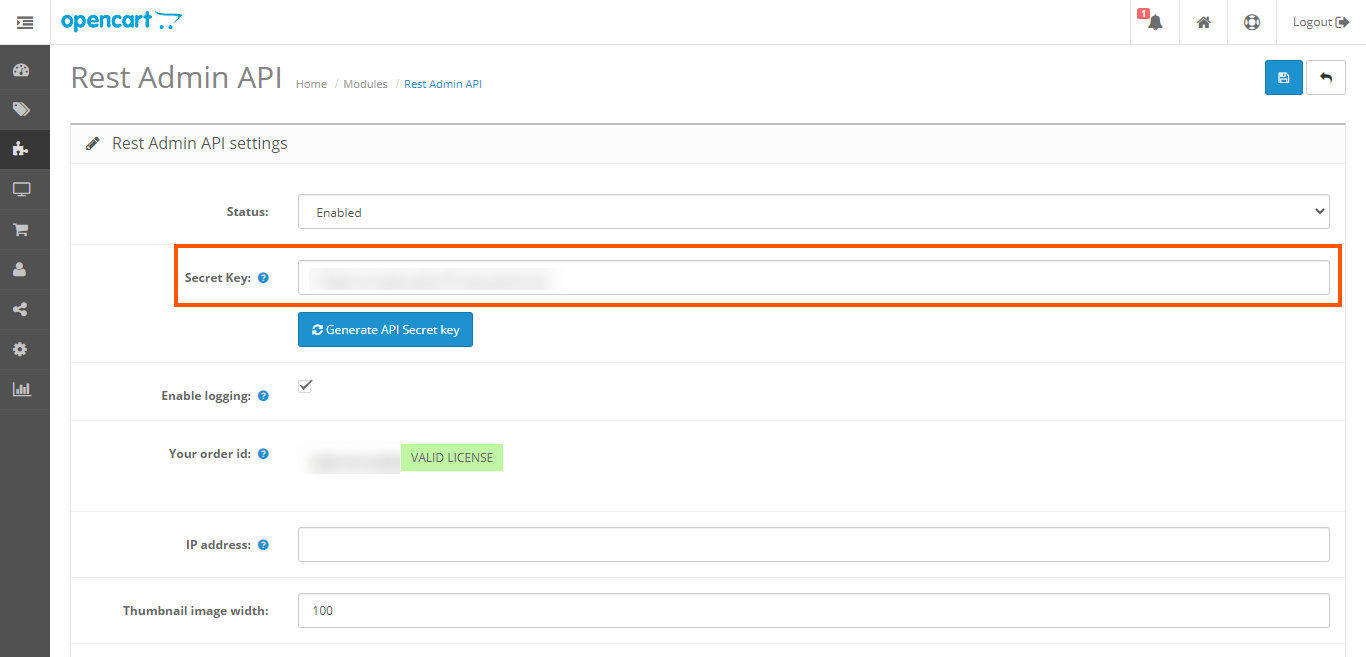Click the OpenCart logo
Viewport: 1366px width, 657px height.
point(121,21)
